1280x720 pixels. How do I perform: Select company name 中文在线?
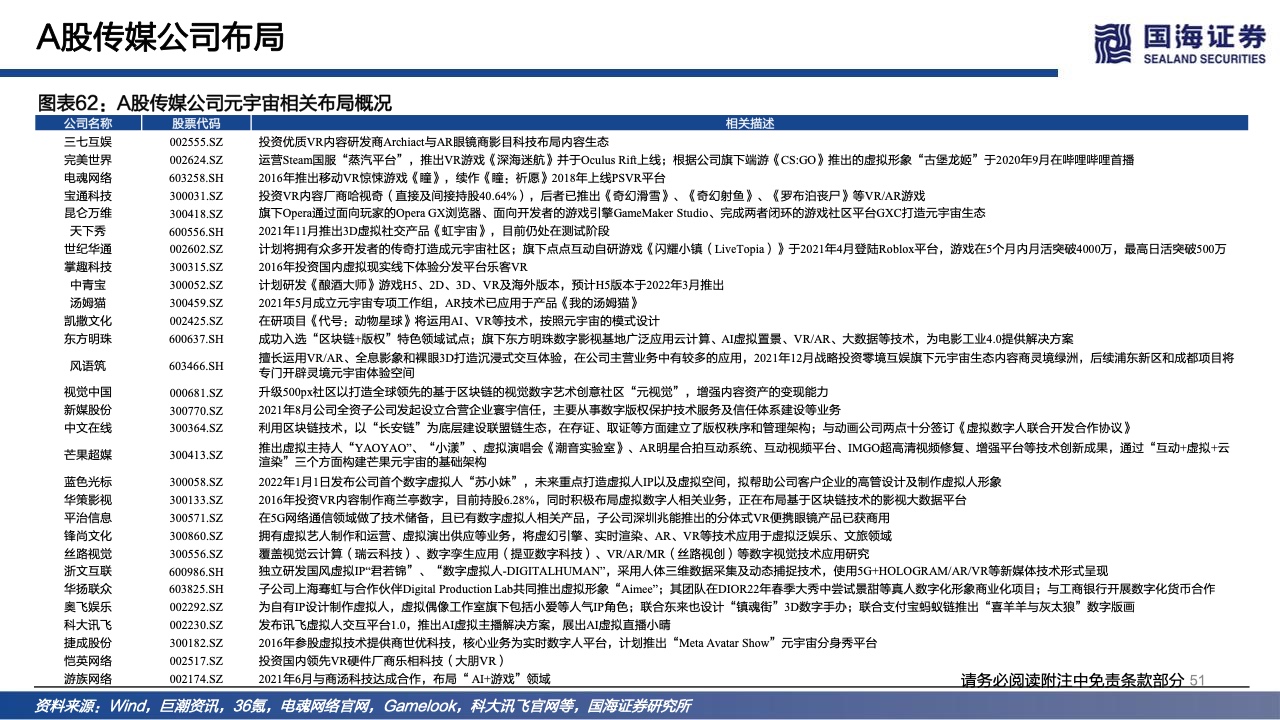click(x=88, y=427)
